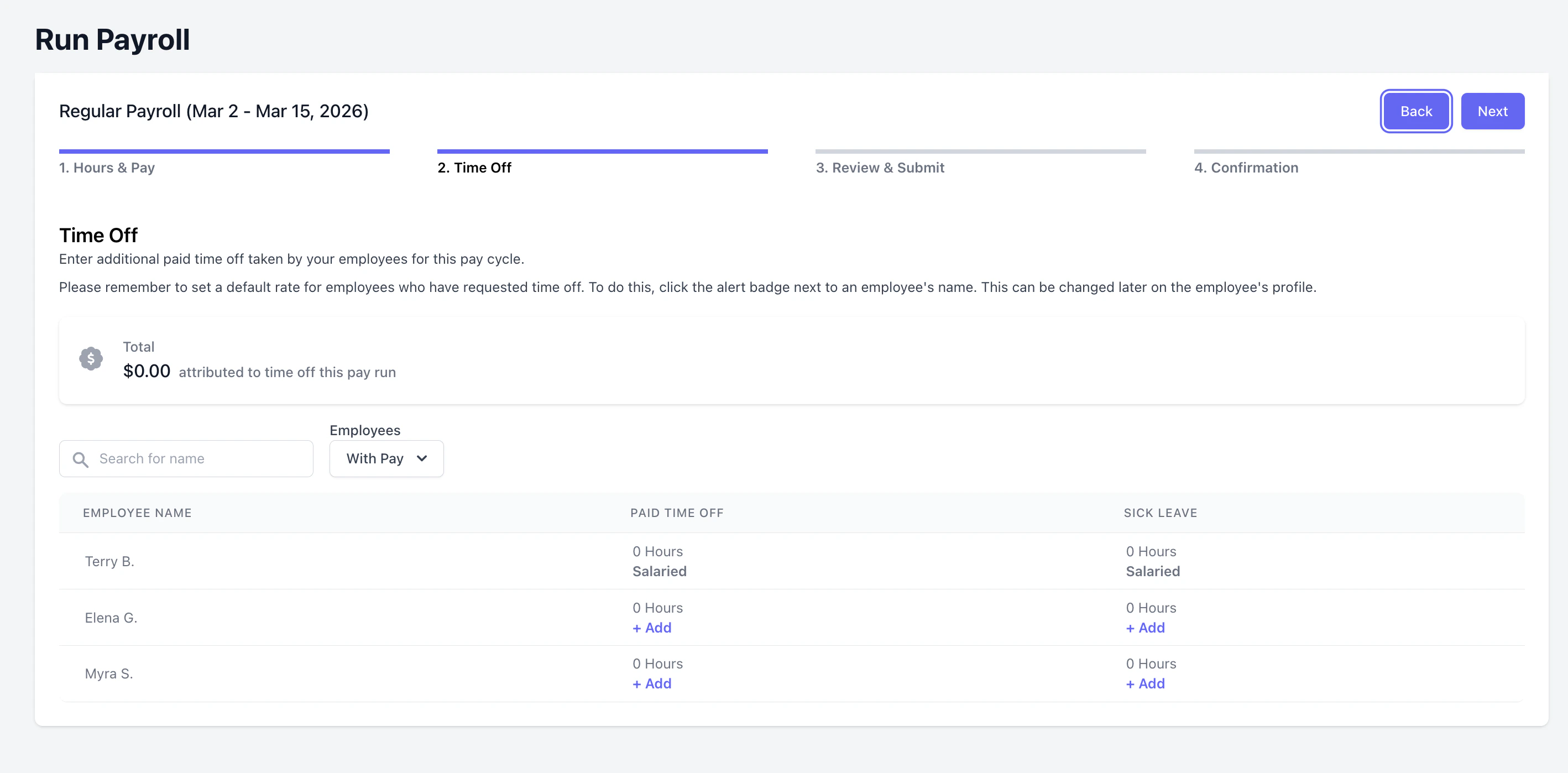Click the Paid Time Off column header
The width and height of the screenshot is (1568, 773).
tap(676, 513)
